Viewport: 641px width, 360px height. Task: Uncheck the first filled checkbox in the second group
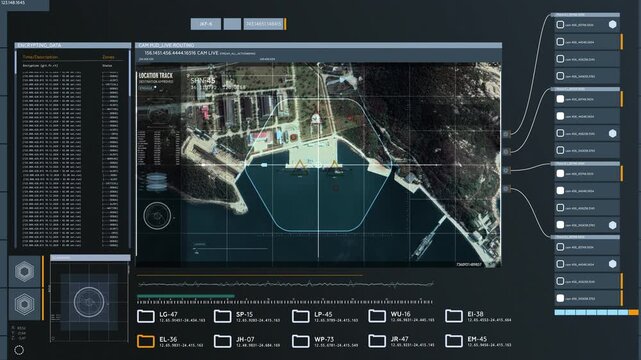coord(560,99)
